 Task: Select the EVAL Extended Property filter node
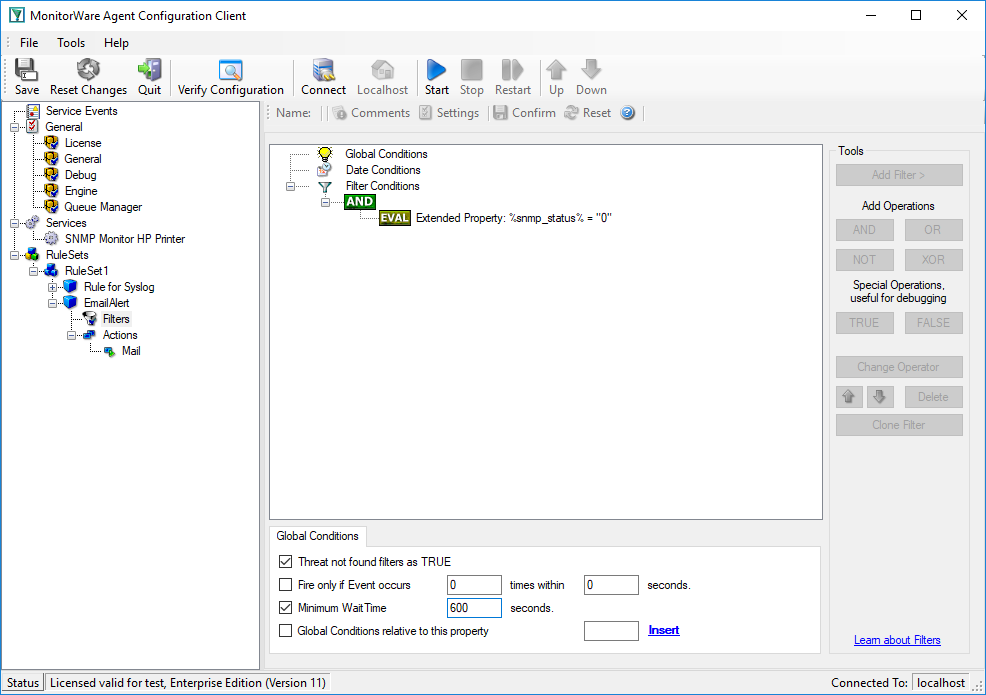(496, 218)
